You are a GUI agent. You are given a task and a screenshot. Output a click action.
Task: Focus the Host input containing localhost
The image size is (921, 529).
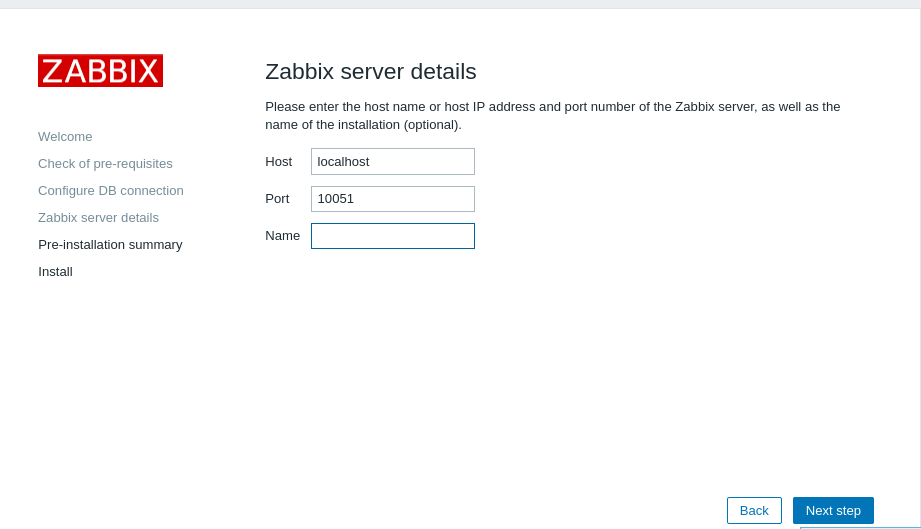click(392, 161)
